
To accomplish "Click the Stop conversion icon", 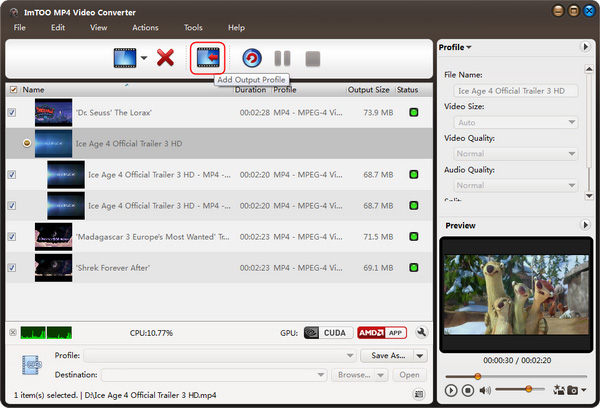I will tap(313, 59).
